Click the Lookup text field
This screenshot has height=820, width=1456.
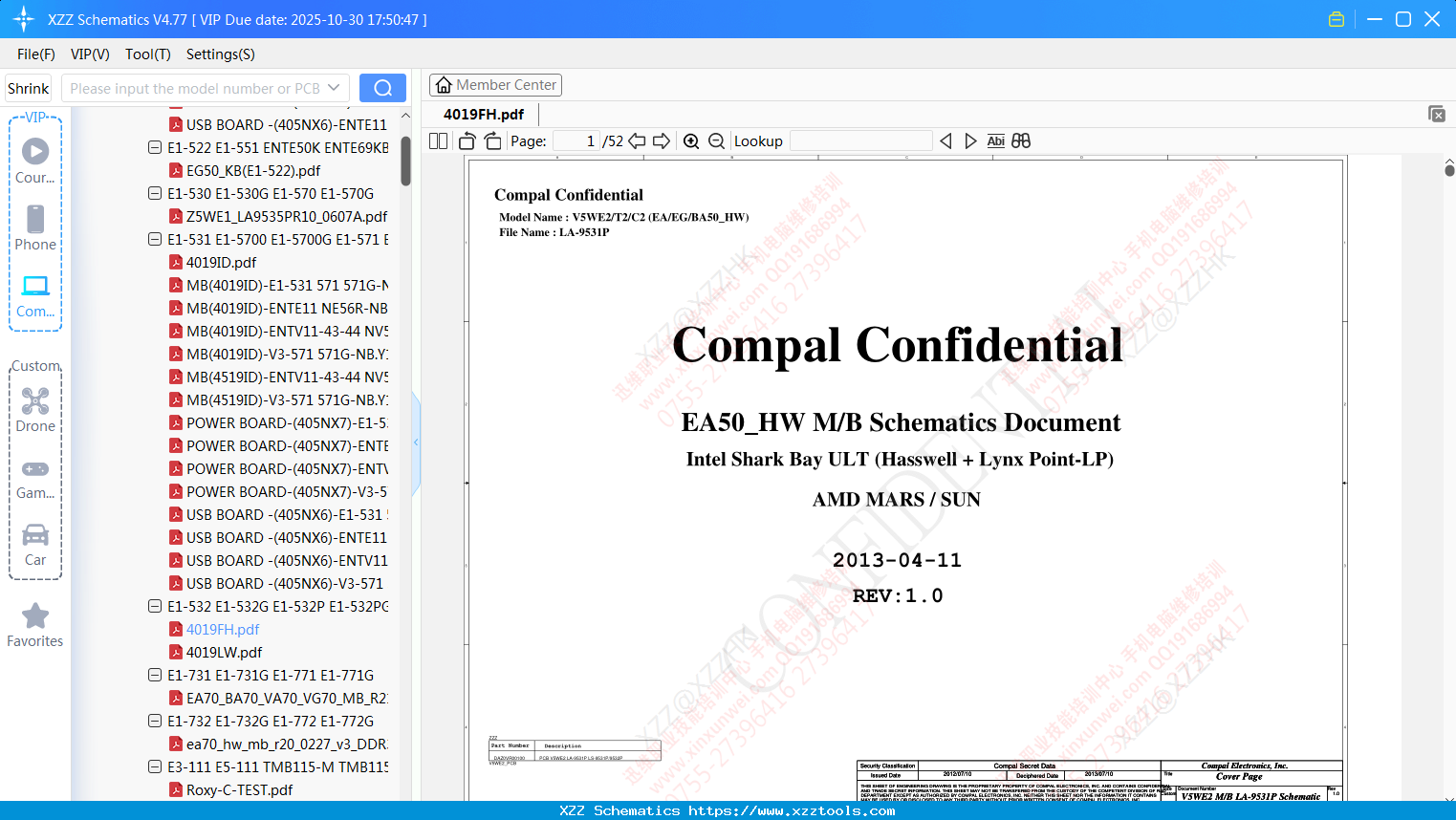pyautogui.click(x=861, y=140)
